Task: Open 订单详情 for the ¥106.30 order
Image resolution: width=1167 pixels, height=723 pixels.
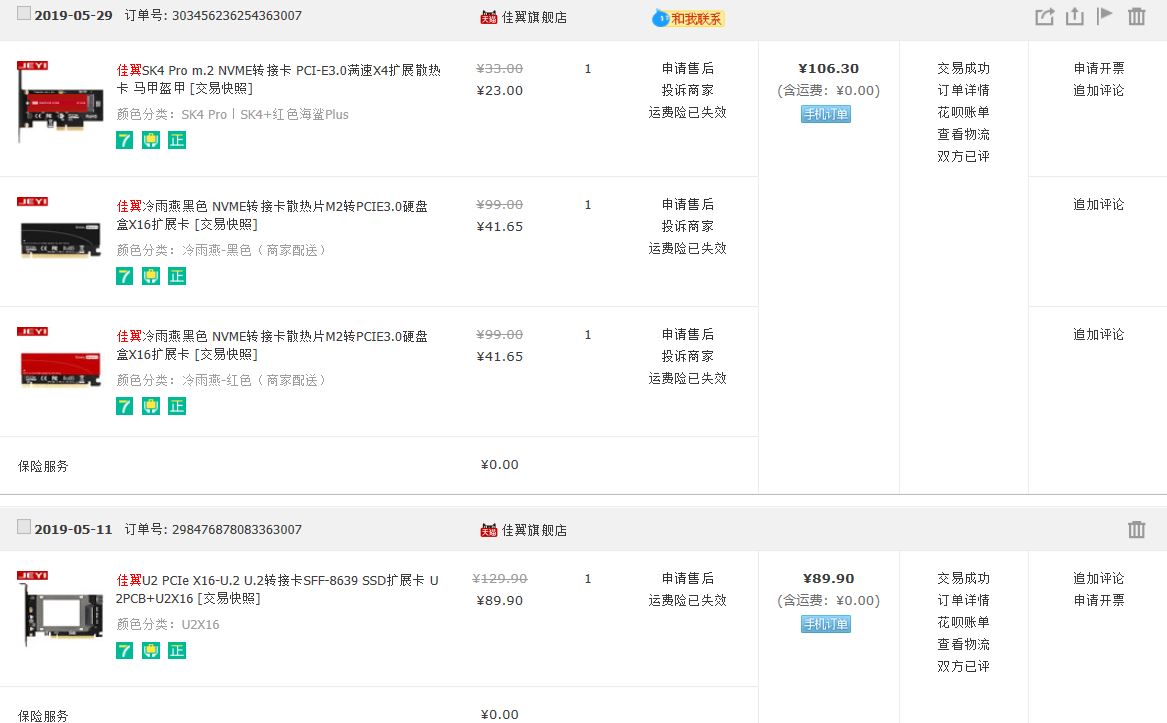Action: point(963,90)
